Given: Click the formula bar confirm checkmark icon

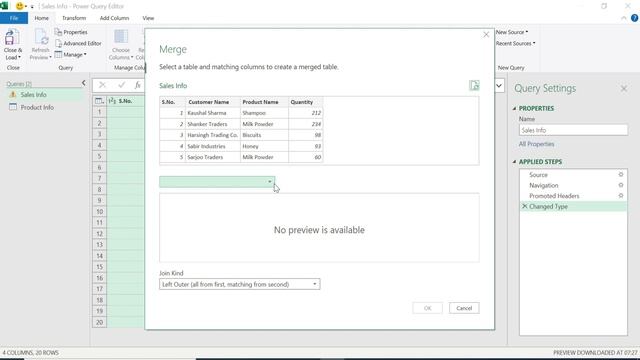Looking at the screenshot, I should [121, 85].
